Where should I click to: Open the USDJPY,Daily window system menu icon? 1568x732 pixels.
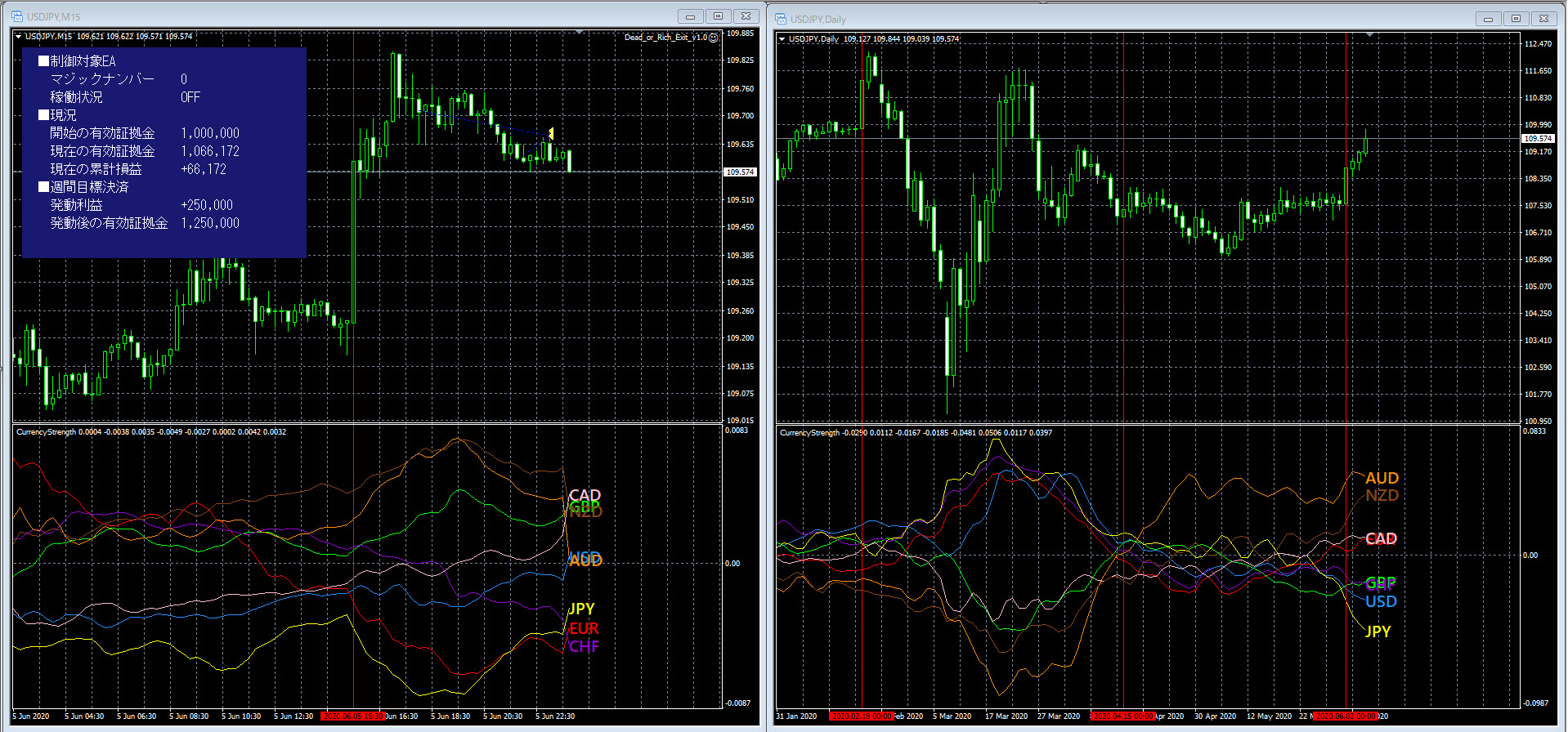coord(781,19)
